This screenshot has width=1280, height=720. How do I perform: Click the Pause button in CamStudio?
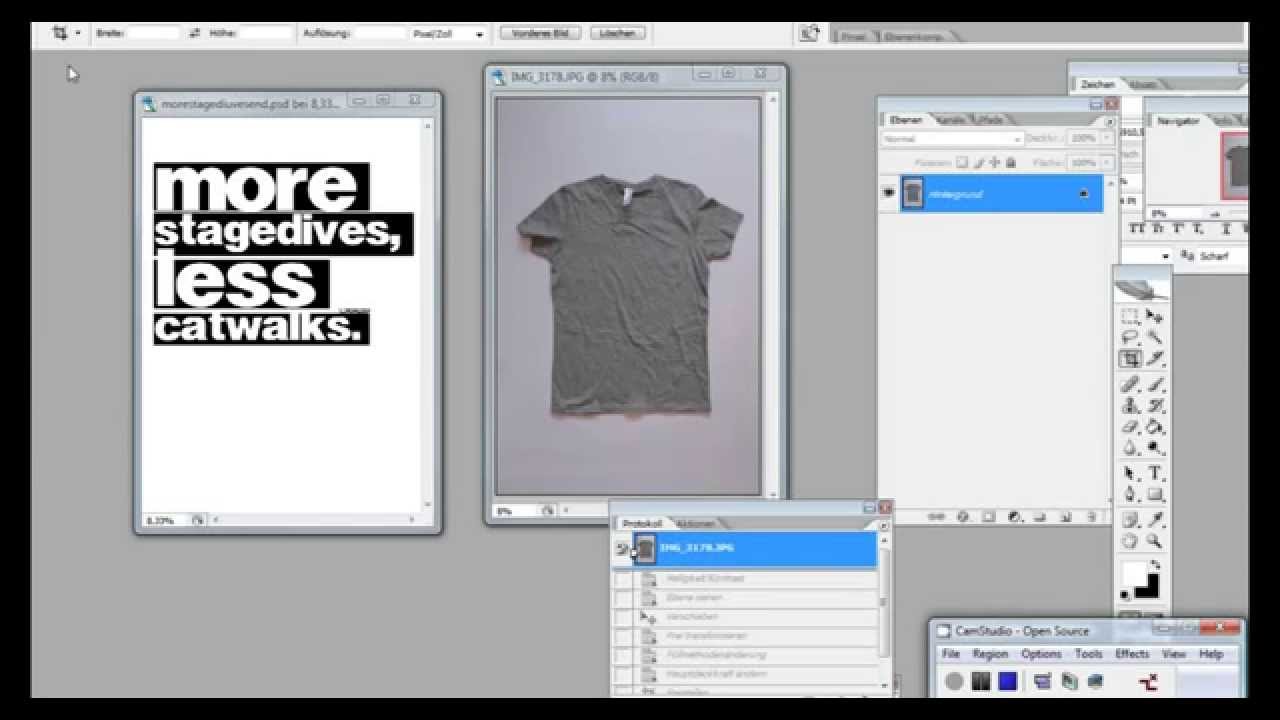pyautogui.click(x=981, y=681)
